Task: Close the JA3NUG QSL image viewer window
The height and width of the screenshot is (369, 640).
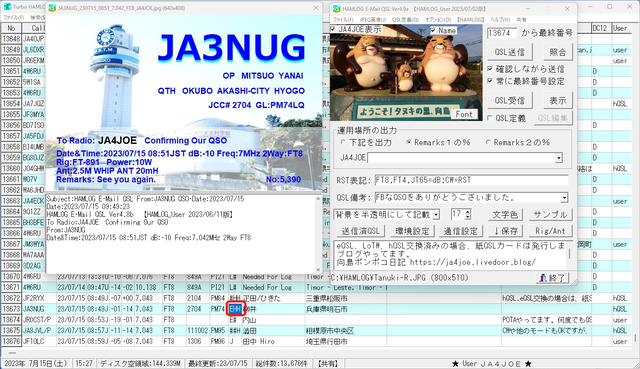Action: (316, 8)
